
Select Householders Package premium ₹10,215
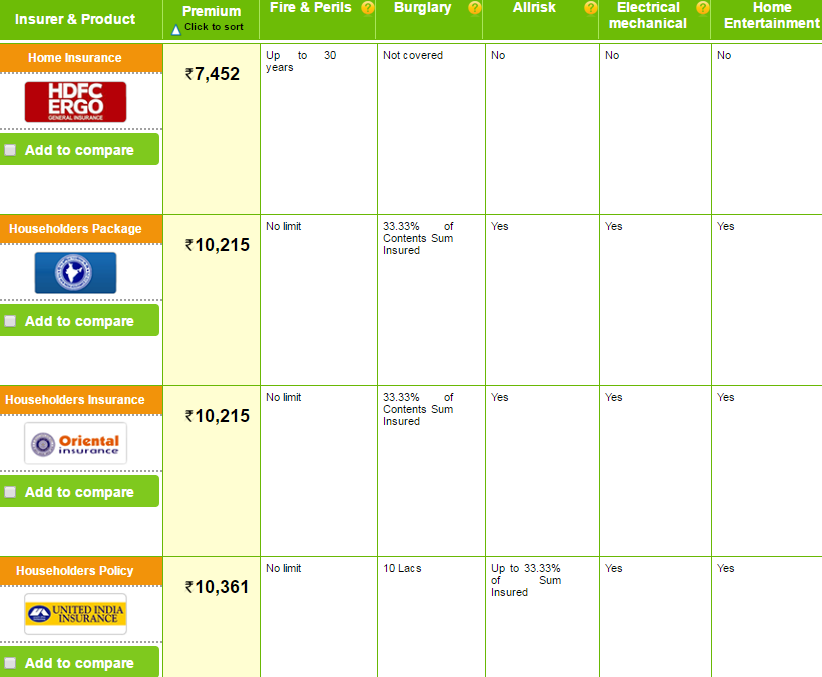click(x=217, y=245)
